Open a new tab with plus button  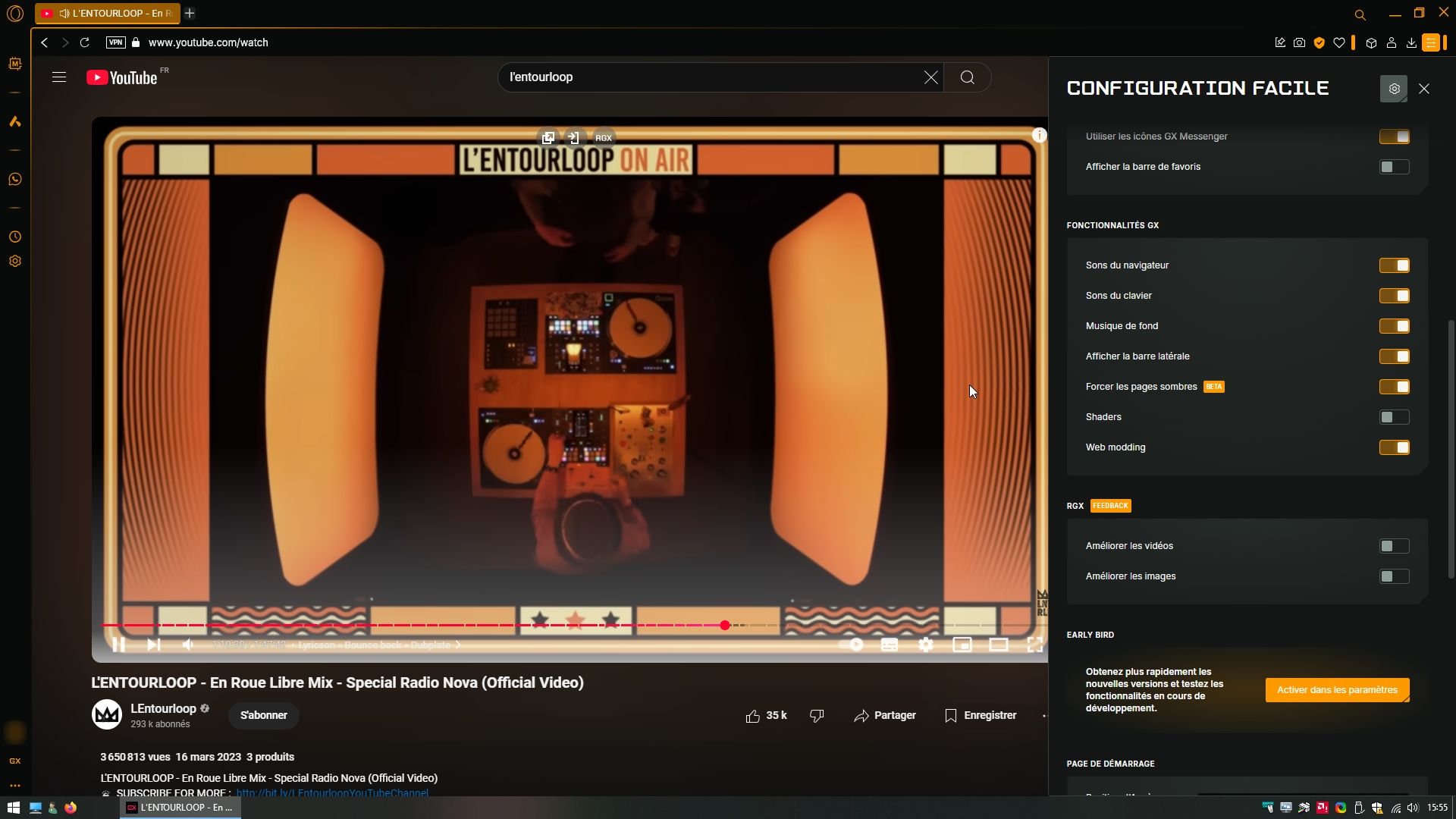click(x=190, y=13)
